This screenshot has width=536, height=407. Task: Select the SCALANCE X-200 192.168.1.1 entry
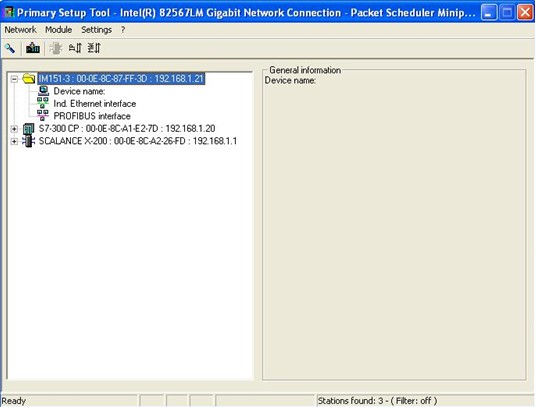click(x=138, y=141)
